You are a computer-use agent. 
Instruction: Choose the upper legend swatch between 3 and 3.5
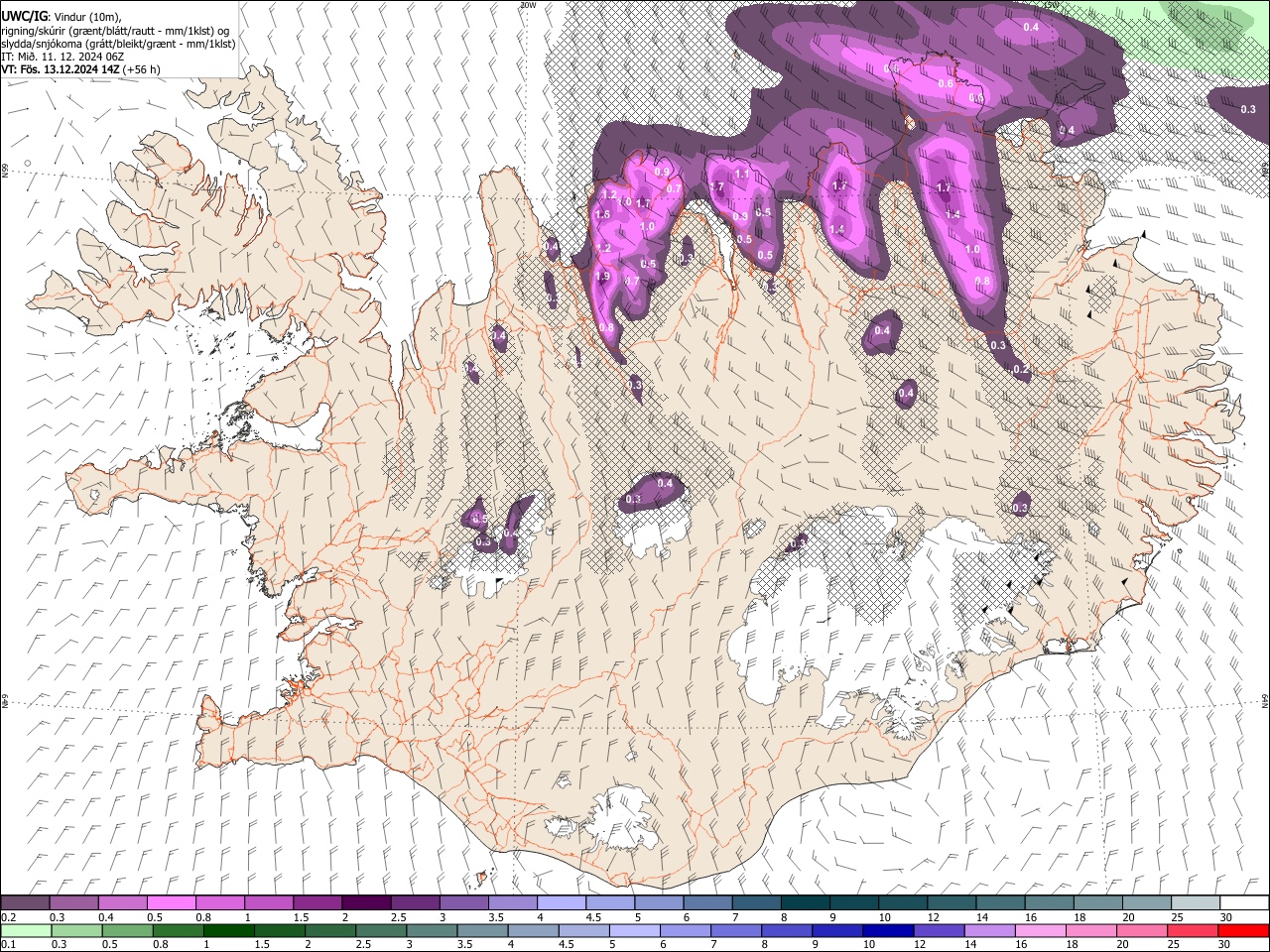tap(463, 903)
